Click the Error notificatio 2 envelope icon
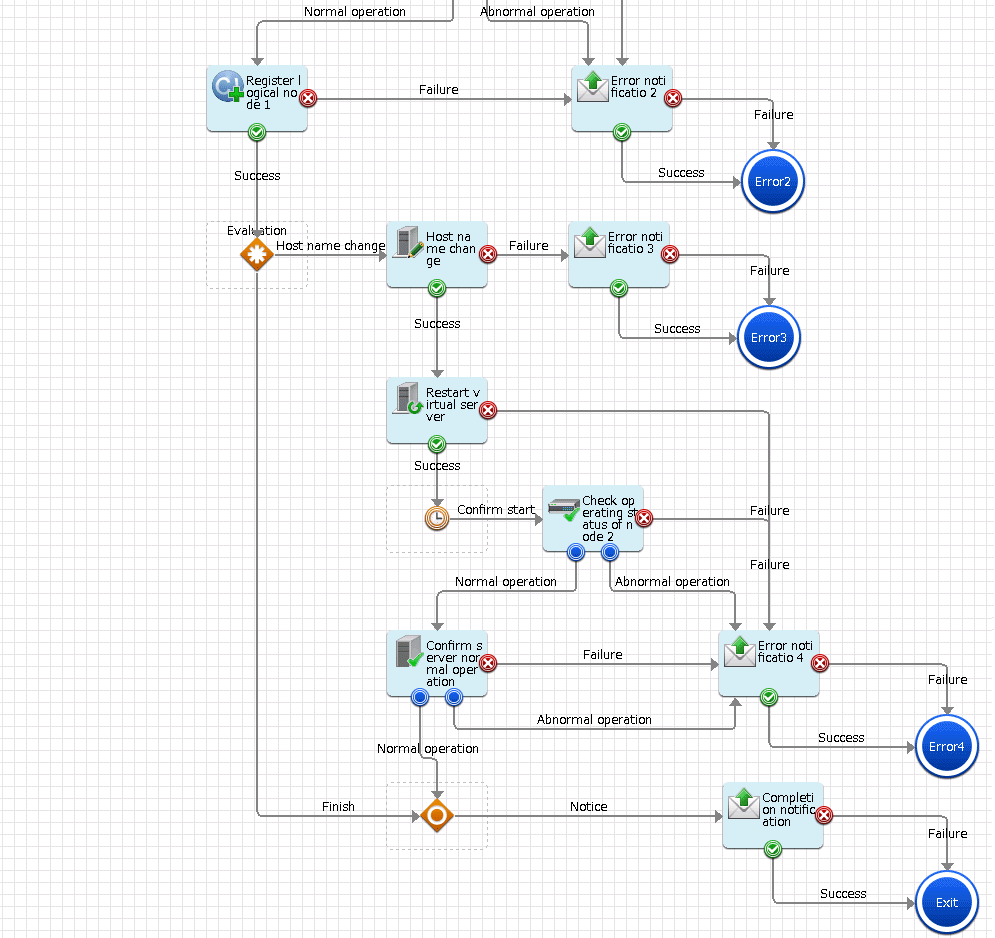The width and height of the screenshot is (995, 938). [592, 86]
